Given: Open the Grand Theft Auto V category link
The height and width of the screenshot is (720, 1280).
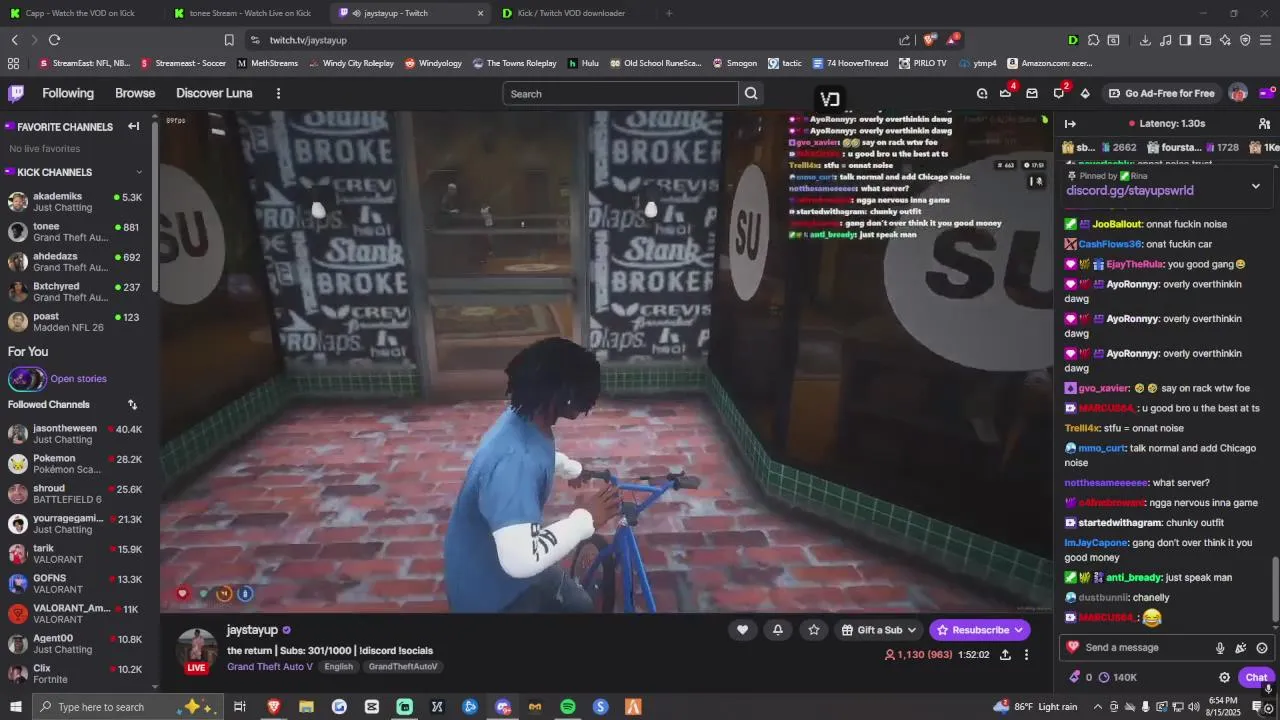Looking at the screenshot, I should (270, 667).
